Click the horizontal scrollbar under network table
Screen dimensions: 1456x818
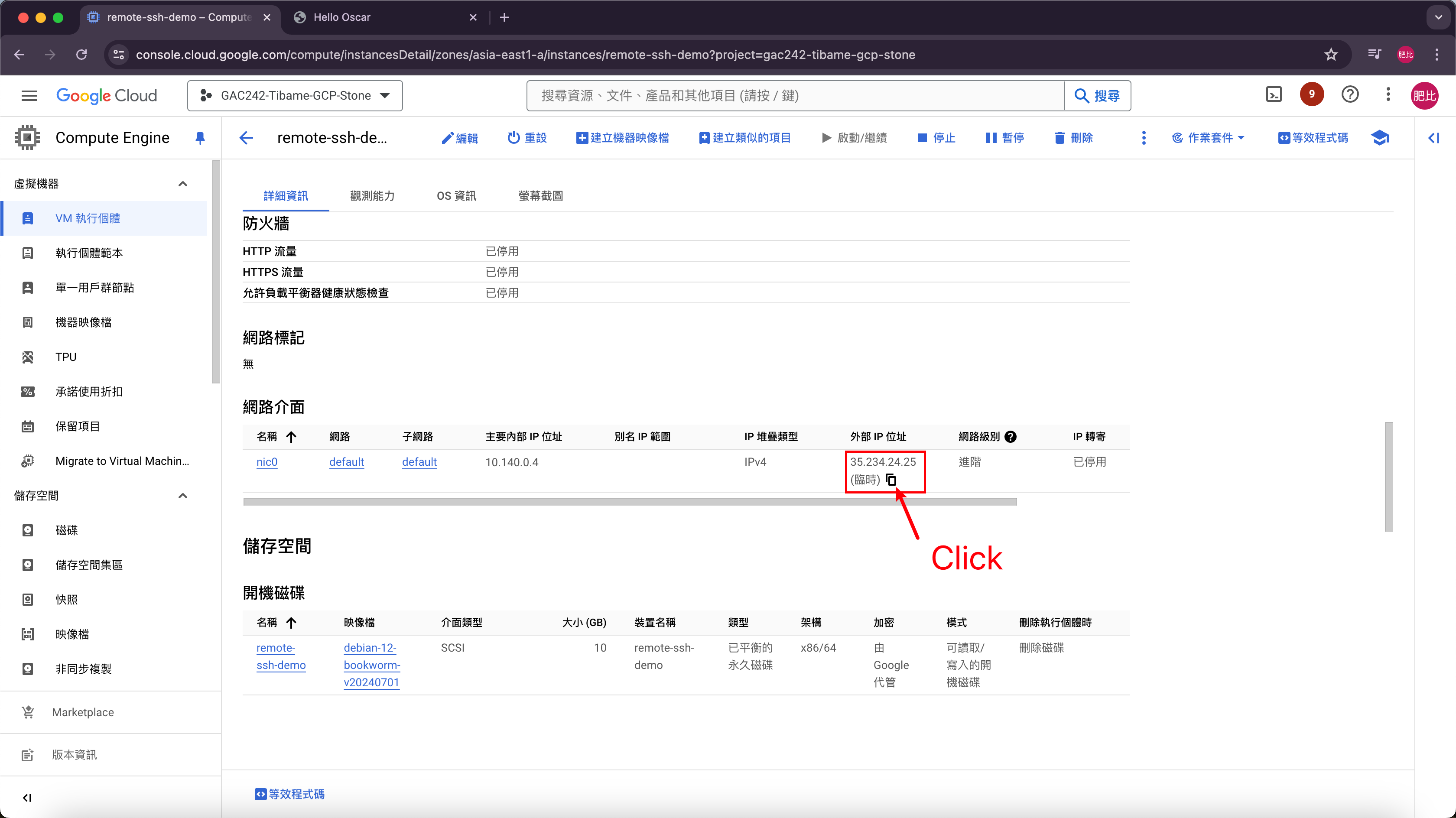click(x=629, y=501)
